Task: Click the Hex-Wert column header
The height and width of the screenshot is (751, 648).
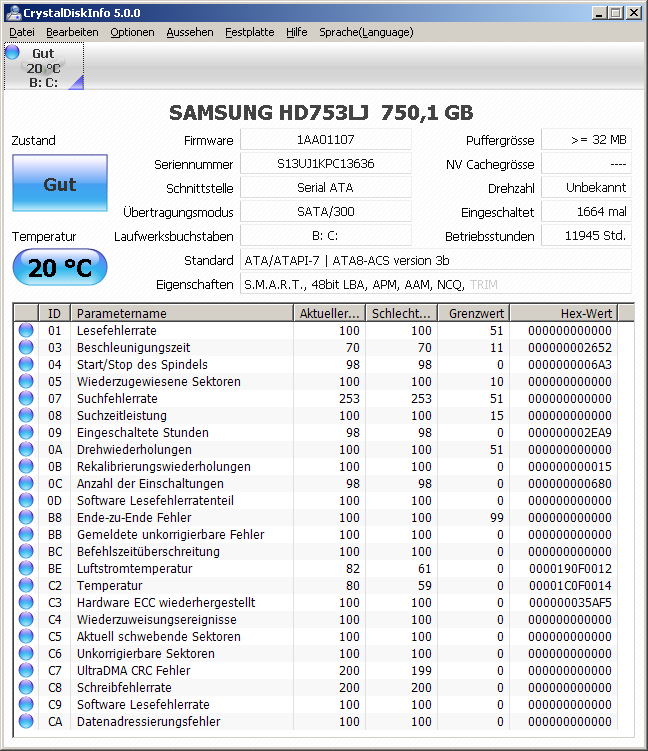Action: coord(564,313)
